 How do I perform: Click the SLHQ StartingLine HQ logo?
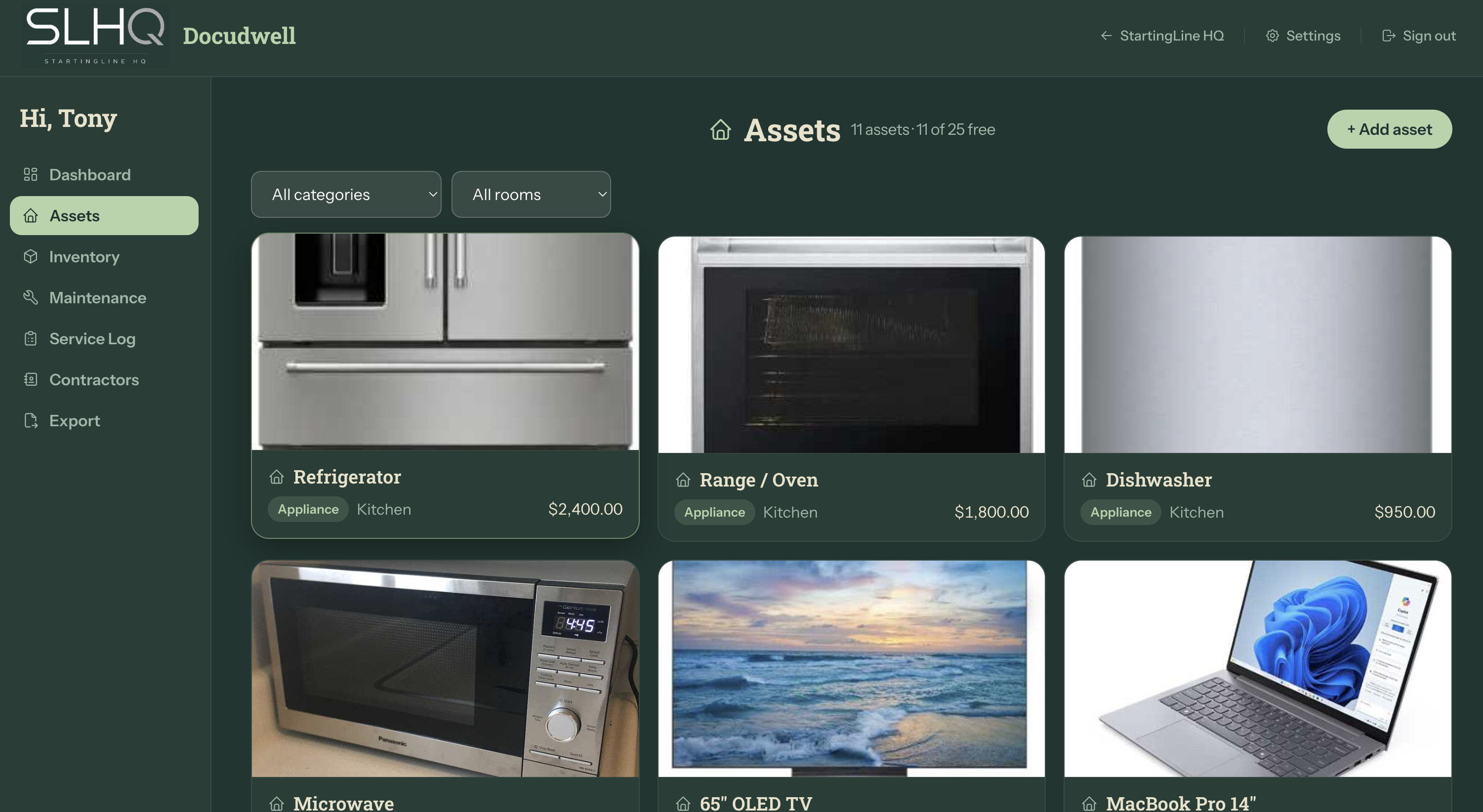[x=95, y=36]
